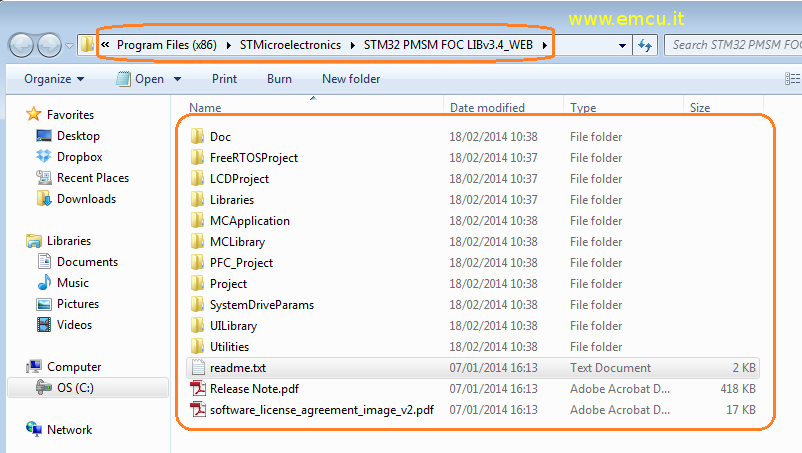
Task: Click the 418 KB size cell
Action: point(738,389)
